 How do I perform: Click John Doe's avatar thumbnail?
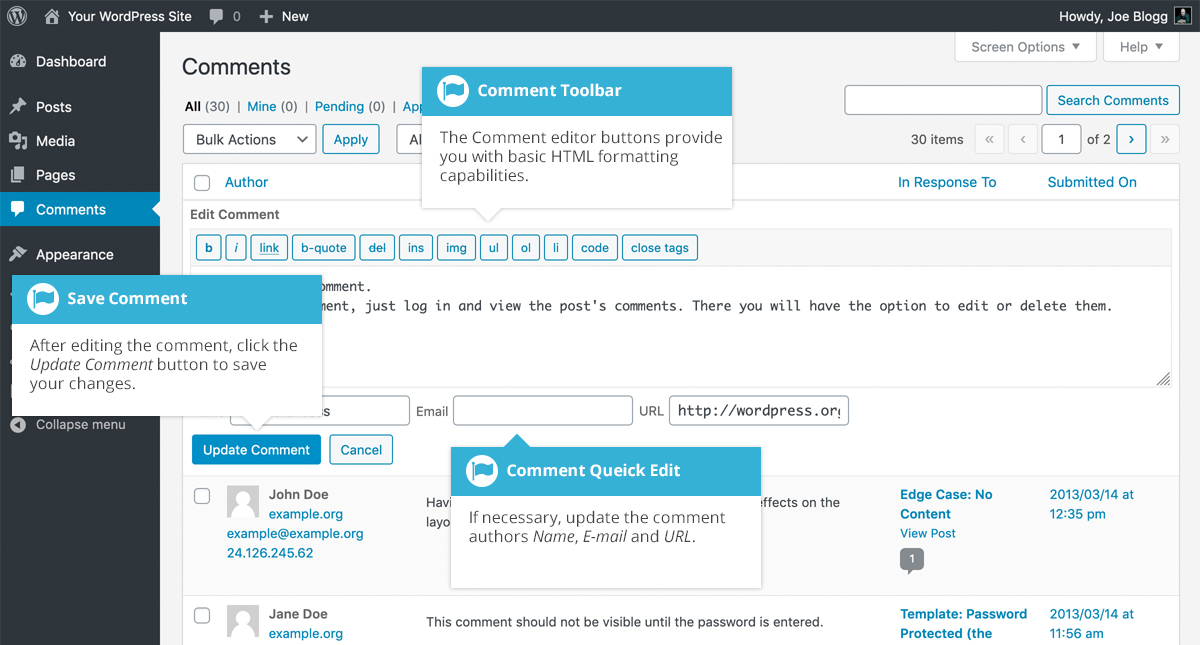pyautogui.click(x=243, y=502)
